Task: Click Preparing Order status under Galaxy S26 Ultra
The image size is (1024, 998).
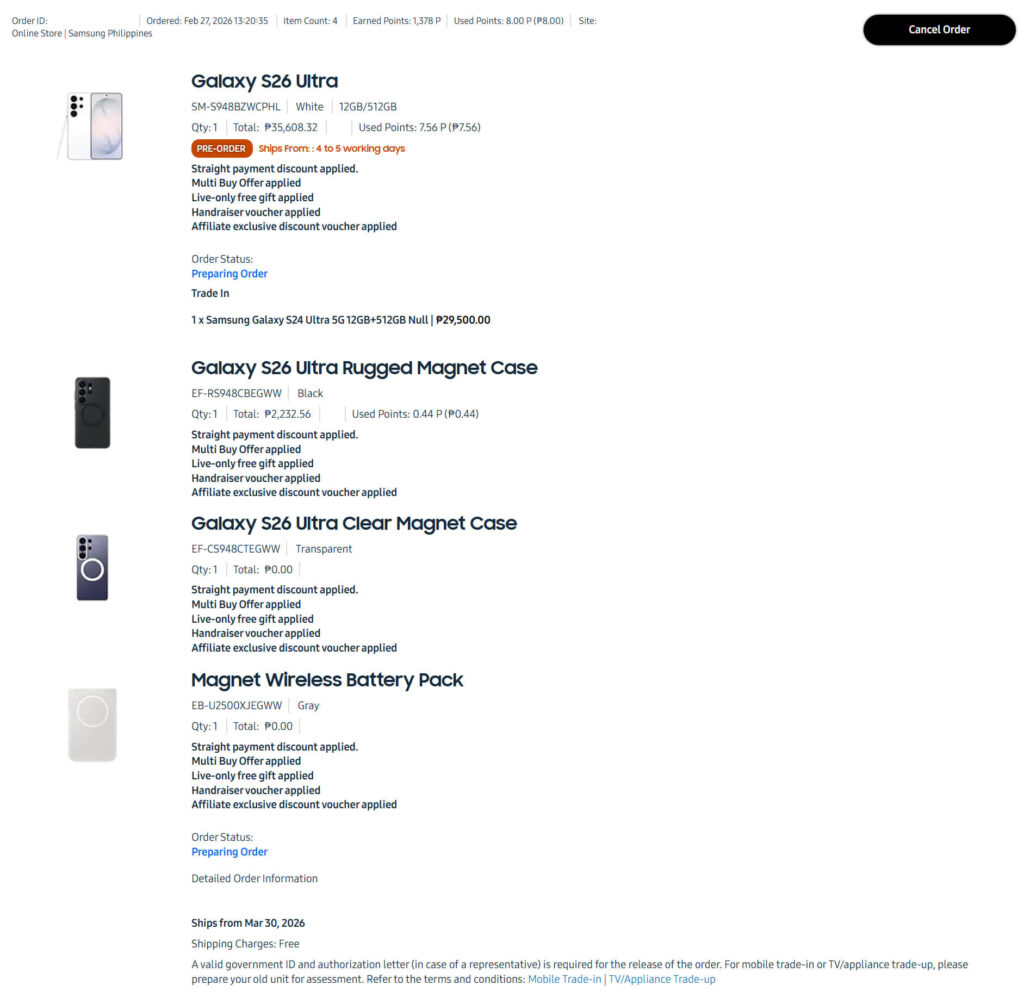Action: coord(229,273)
